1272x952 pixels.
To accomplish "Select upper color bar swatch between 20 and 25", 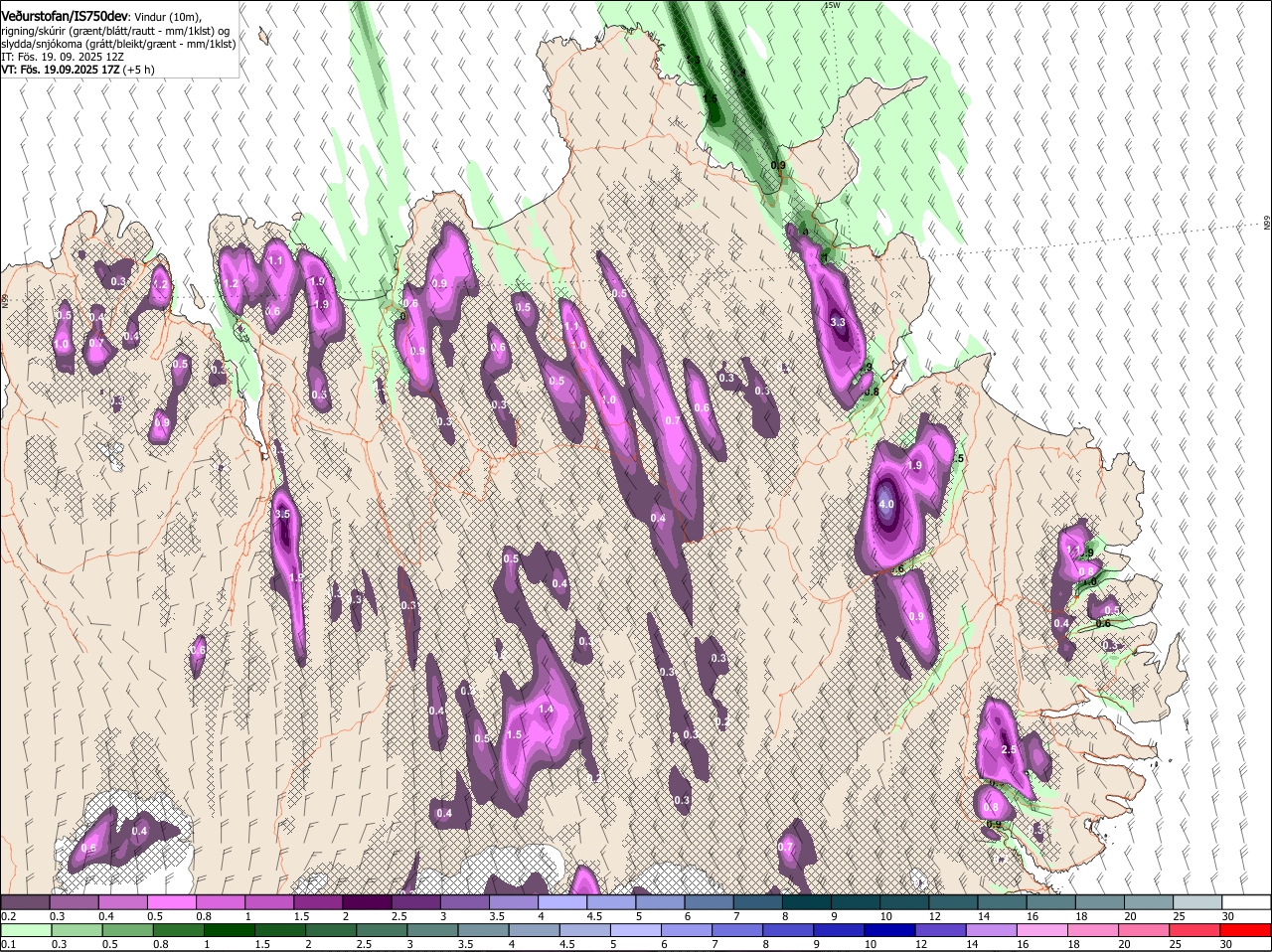I will pyautogui.click(x=1150, y=901).
